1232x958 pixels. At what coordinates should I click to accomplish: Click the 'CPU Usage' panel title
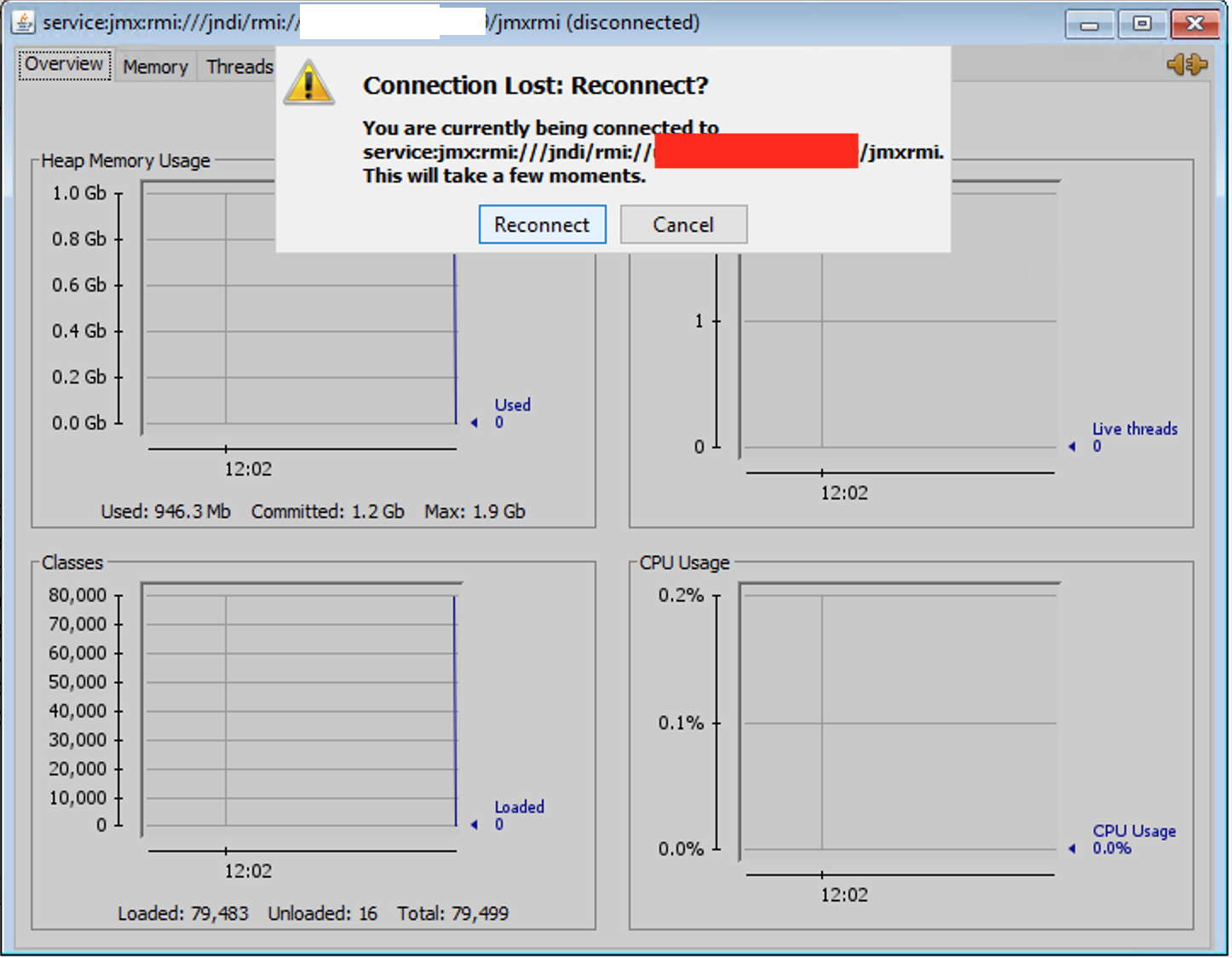point(685,563)
